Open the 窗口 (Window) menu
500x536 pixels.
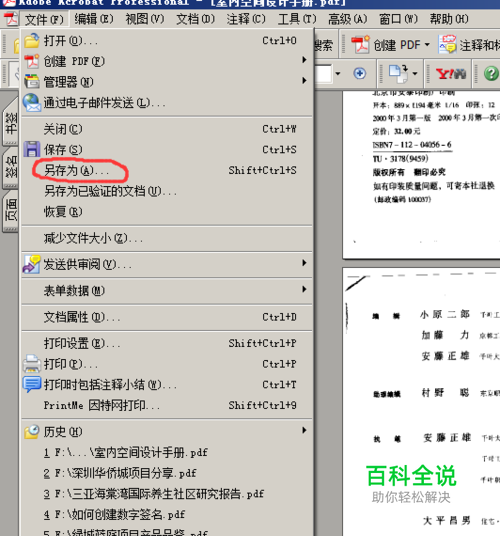tap(398, 19)
